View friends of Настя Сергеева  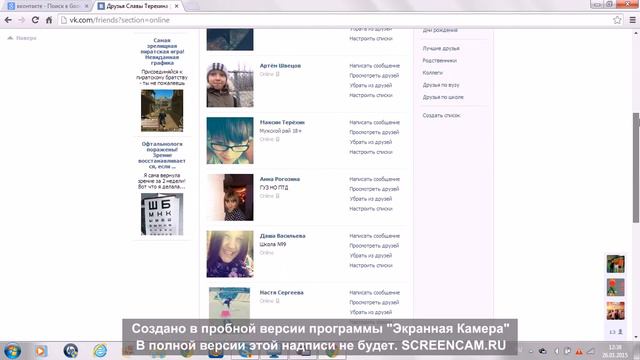click(x=374, y=302)
